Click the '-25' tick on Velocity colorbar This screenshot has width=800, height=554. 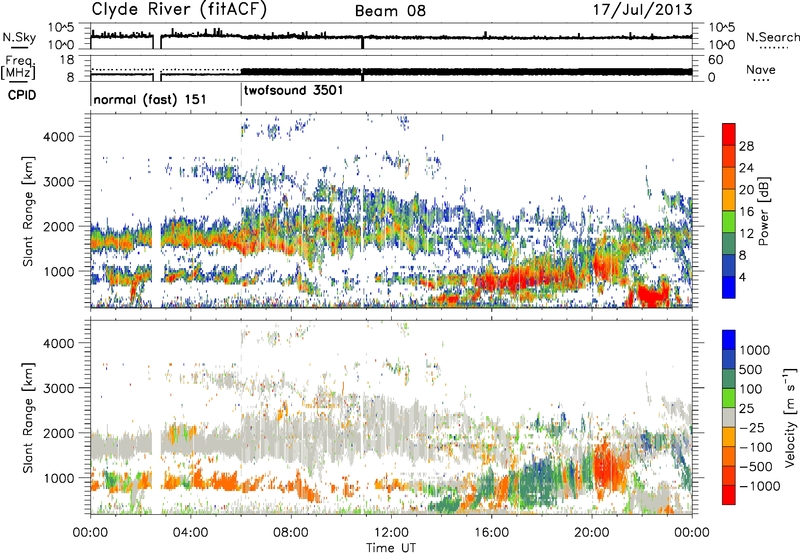coord(752,427)
